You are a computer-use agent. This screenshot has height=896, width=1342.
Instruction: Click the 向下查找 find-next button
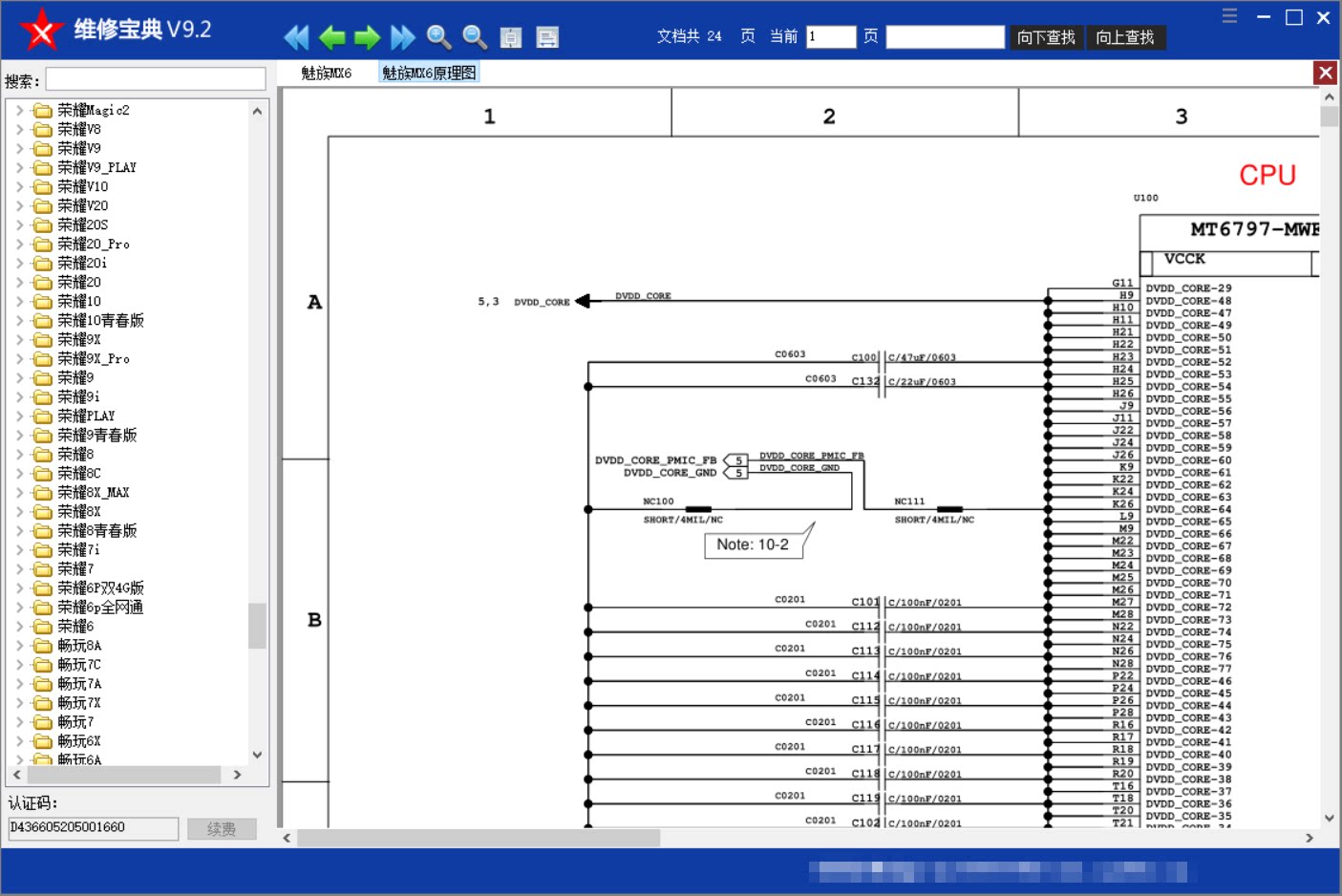1046,37
